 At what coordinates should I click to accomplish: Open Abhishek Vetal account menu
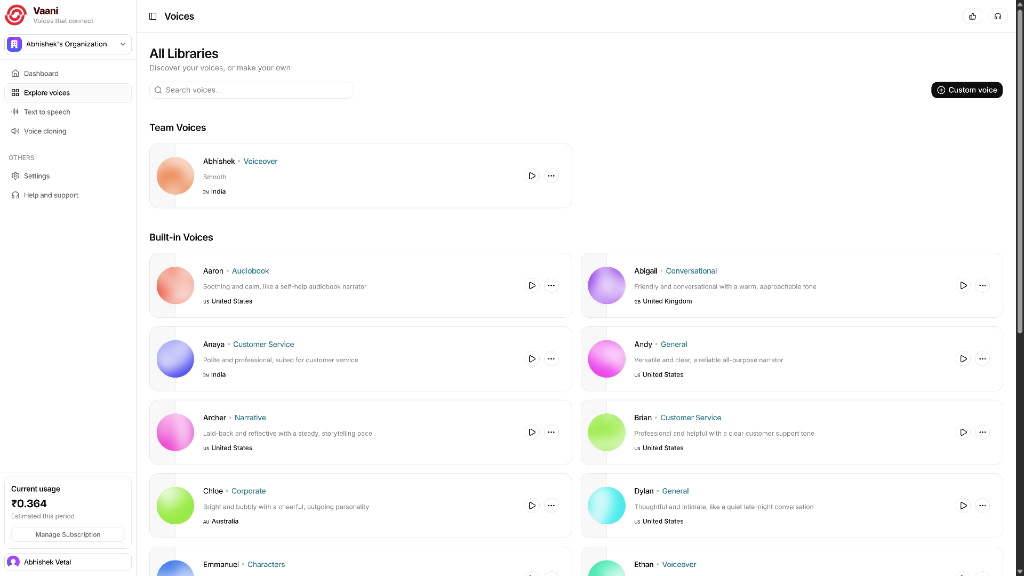pos(68,562)
